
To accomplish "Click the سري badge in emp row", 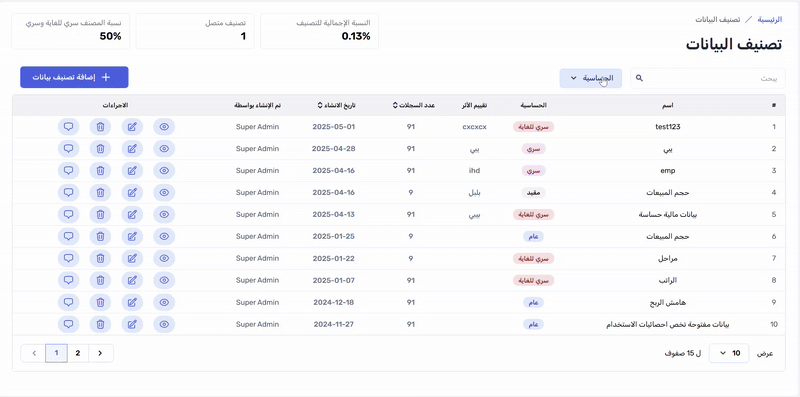I will pos(534,171).
